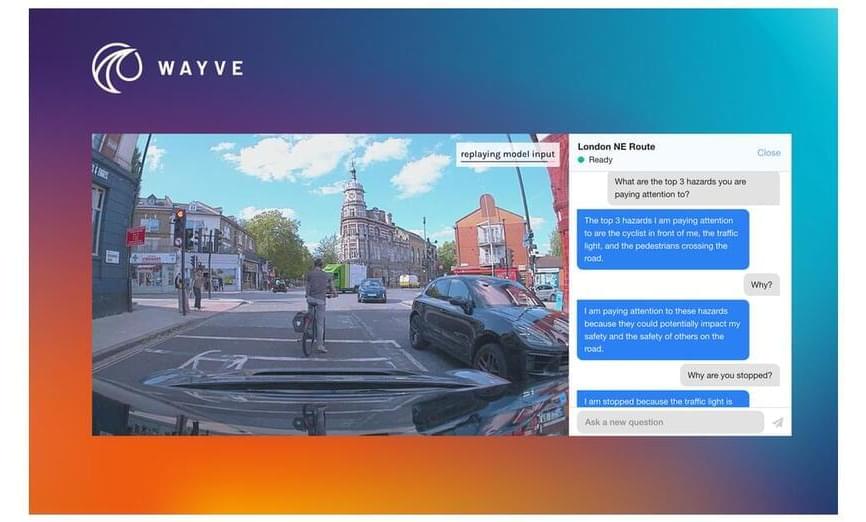Click the 'Ask a new question' input field

click(667, 422)
